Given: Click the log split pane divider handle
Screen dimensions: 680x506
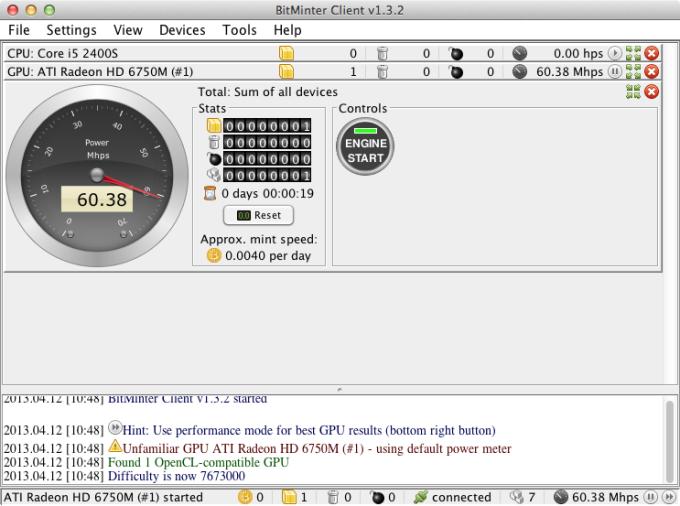Looking at the screenshot, I should [x=340, y=389].
